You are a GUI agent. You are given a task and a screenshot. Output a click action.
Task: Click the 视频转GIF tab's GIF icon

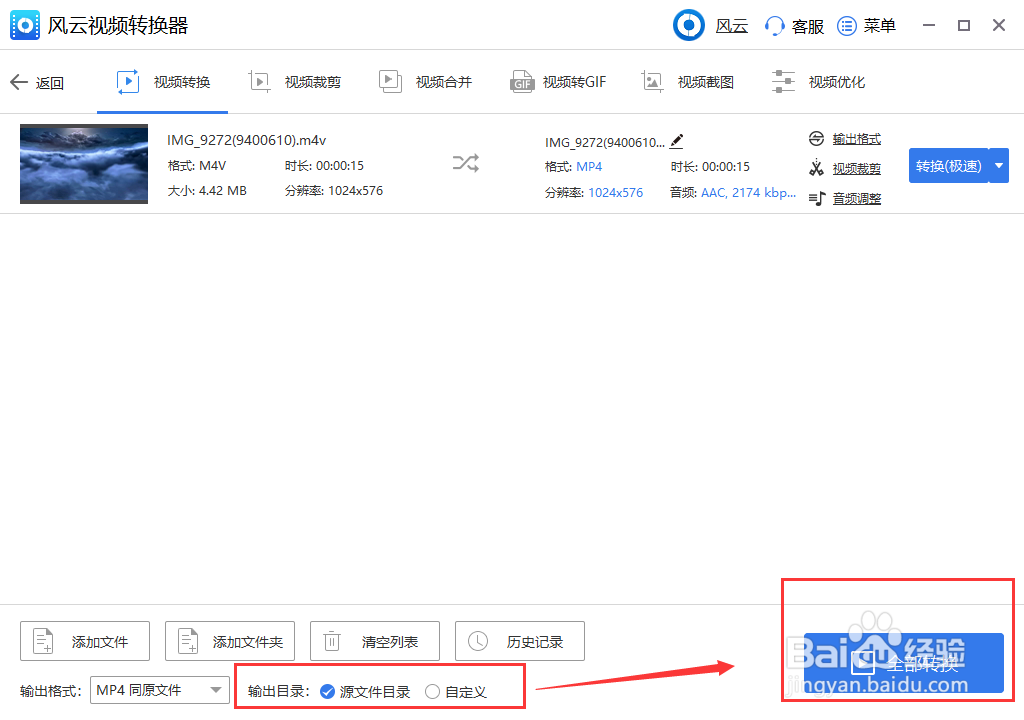(x=522, y=82)
